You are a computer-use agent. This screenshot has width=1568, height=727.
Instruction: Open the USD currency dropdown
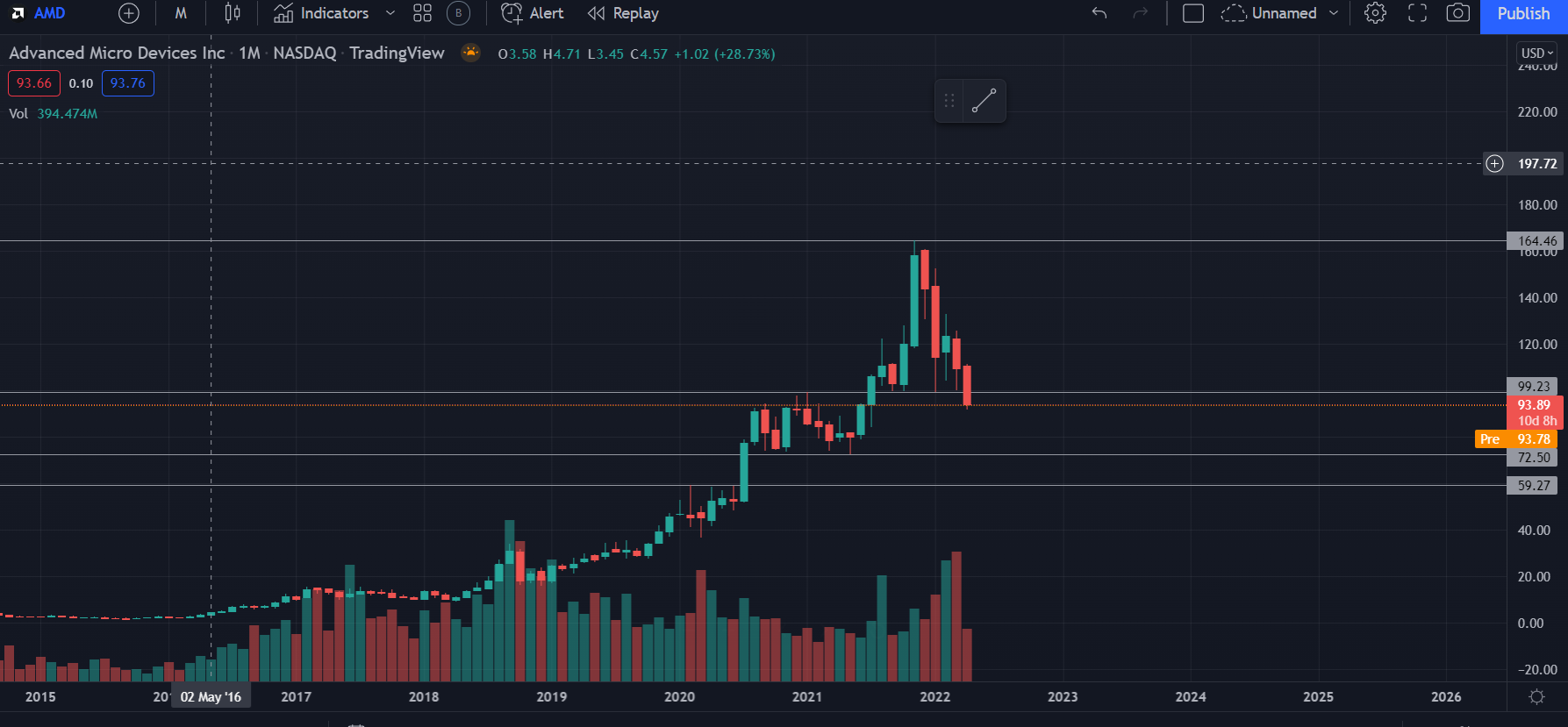click(1537, 53)
